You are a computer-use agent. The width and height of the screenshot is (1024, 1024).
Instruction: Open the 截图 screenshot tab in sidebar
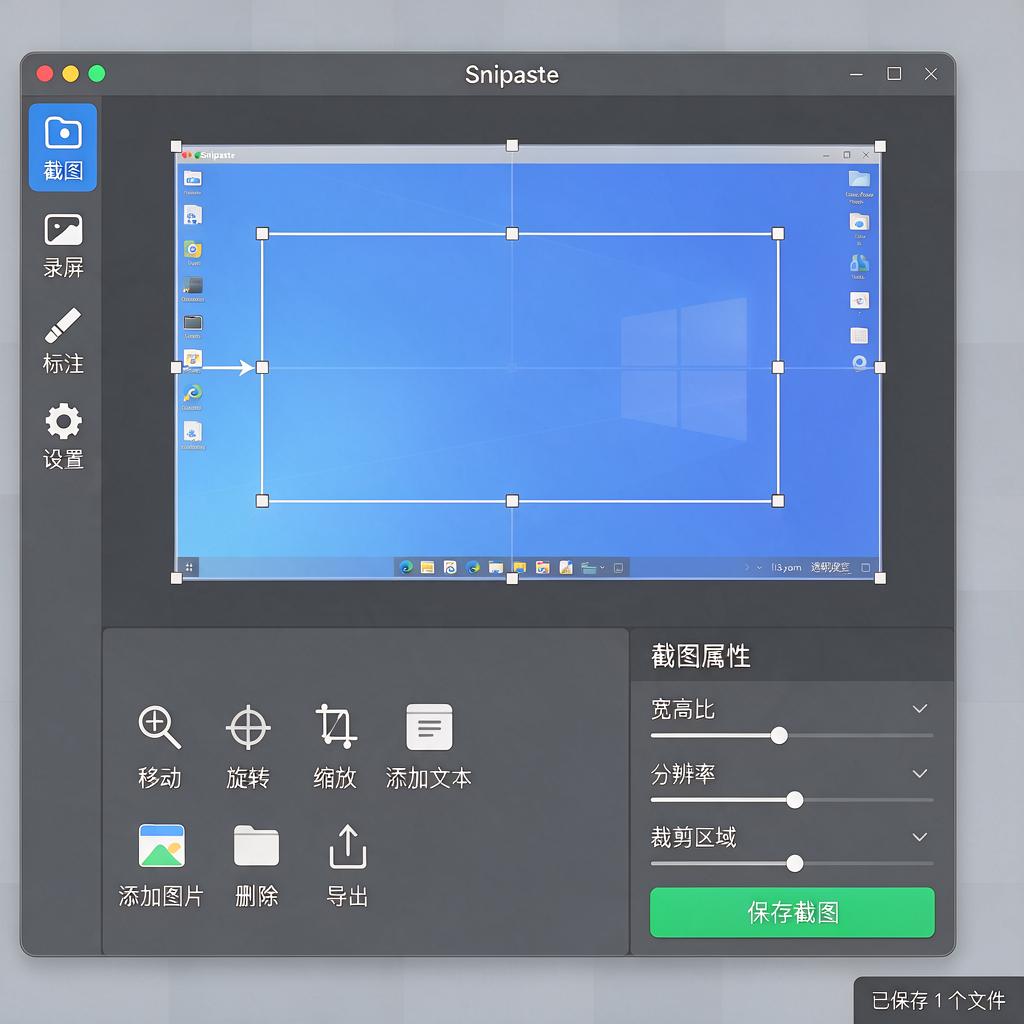(63, 148)
